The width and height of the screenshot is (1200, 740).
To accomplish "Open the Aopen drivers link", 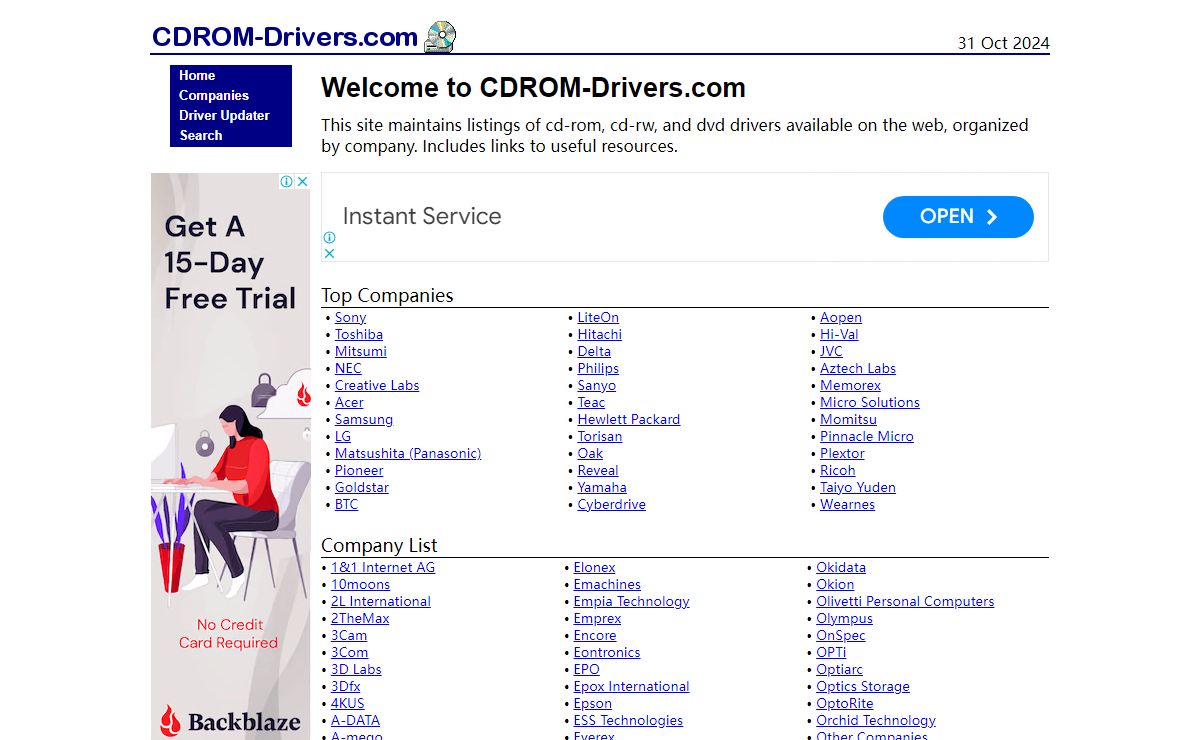I will tap(841, 317).
